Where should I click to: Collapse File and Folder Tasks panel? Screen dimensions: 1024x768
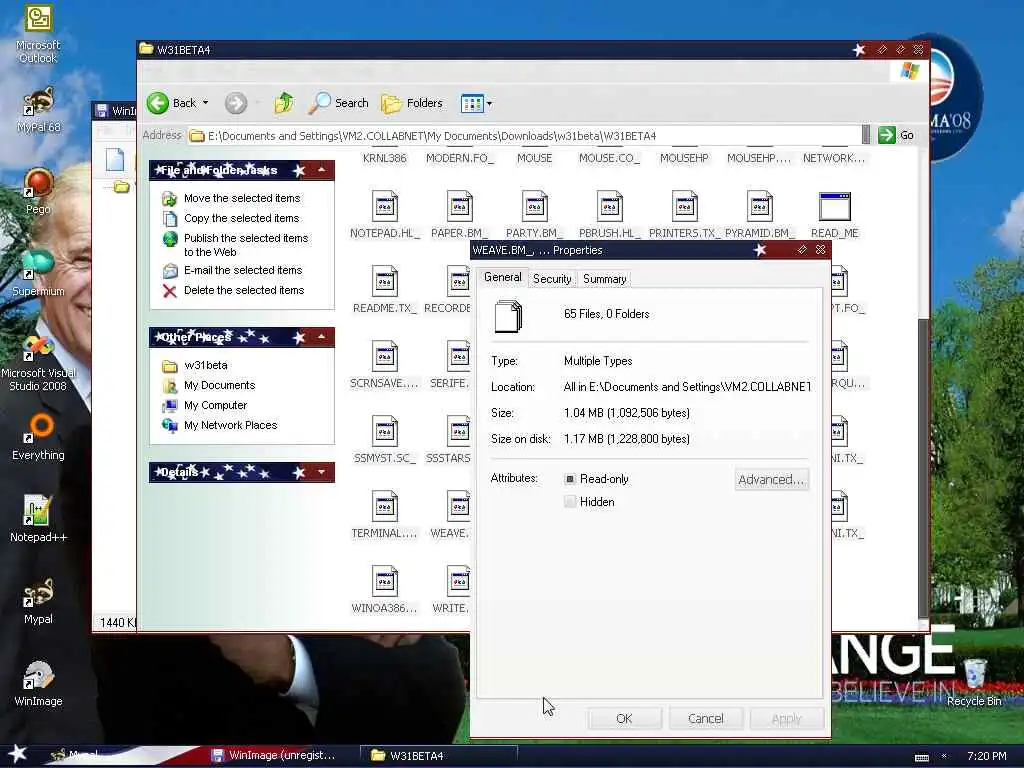(321, 170)
